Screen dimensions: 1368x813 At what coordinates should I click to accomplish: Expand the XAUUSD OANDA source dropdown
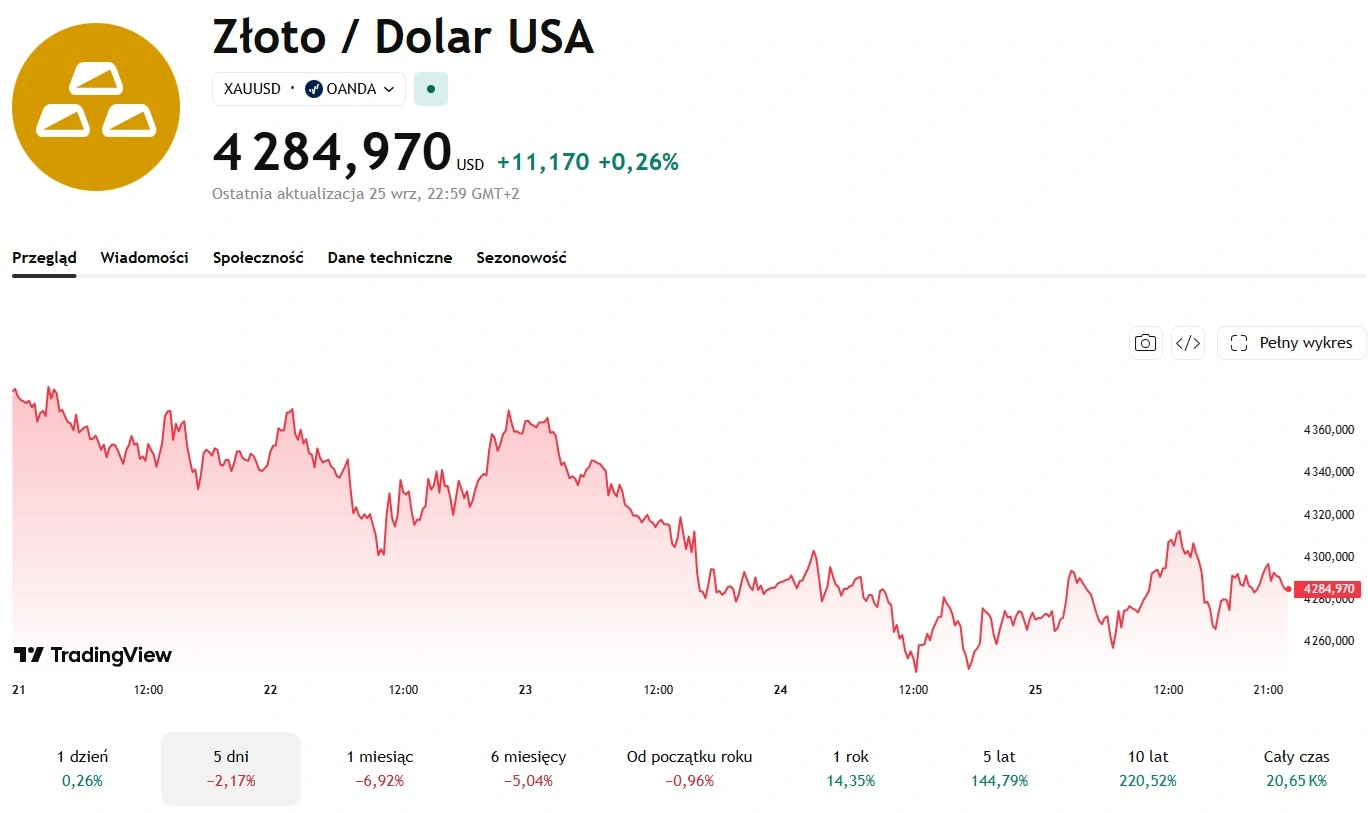coord(309,89)
